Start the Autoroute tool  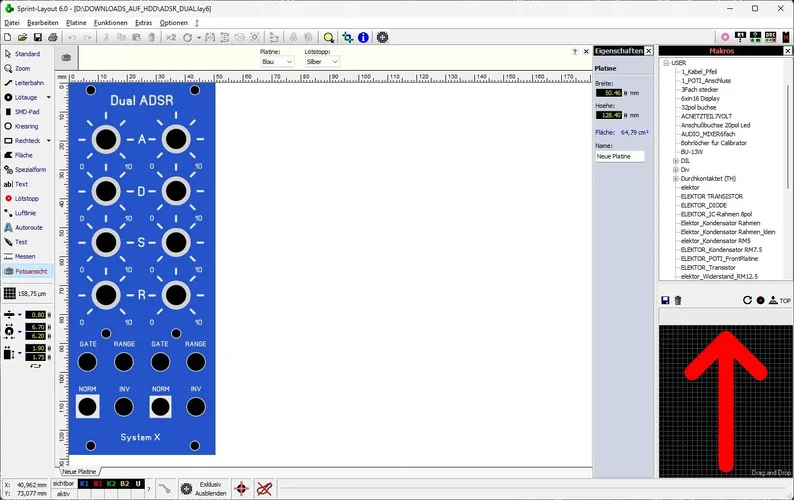click(x=24, y=227)
